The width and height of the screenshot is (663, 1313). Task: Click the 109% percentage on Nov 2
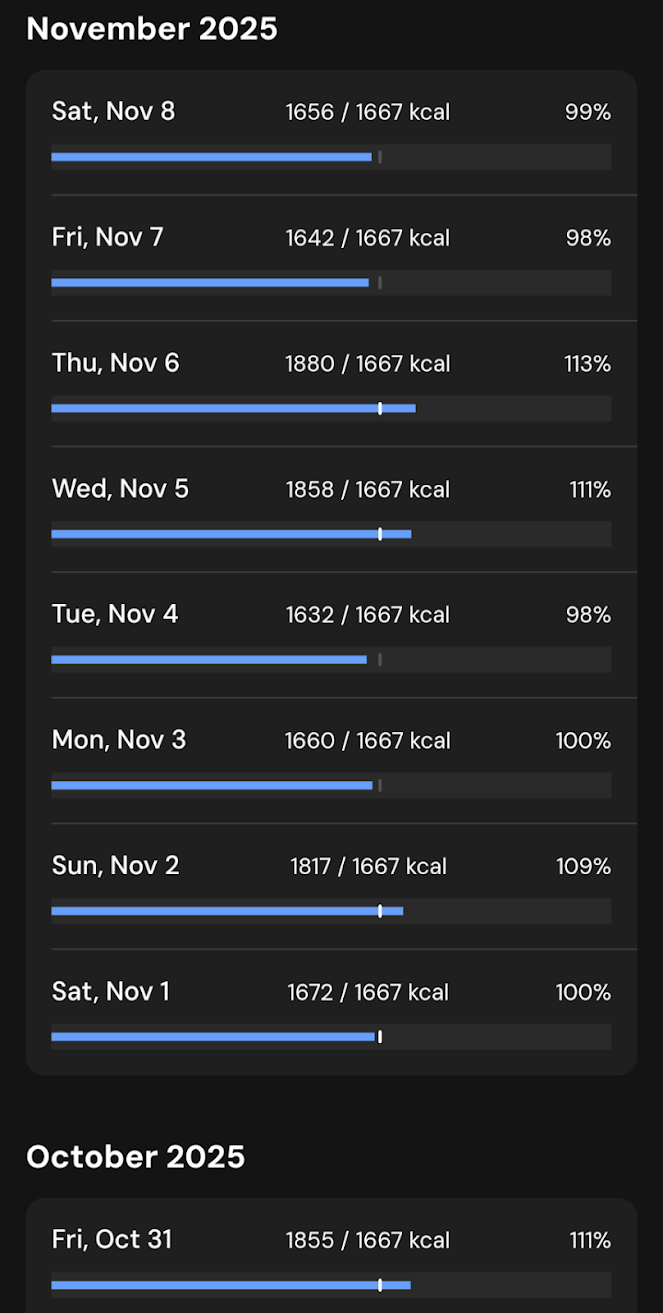pyautogui.click(x=583, y=866)
